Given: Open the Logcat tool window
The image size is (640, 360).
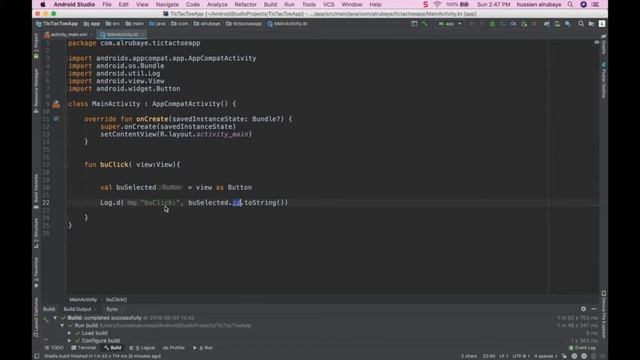Looking at the screenshot, I should 142,348.
